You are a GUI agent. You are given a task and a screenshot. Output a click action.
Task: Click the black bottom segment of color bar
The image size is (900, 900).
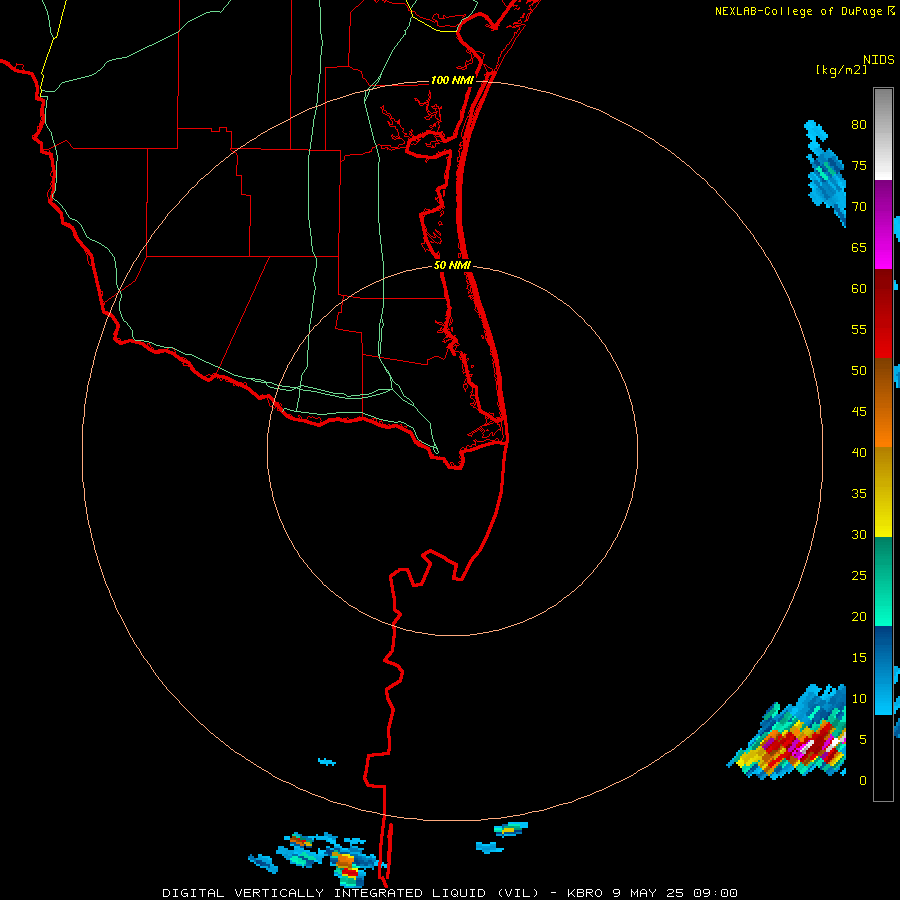click(883, 758)
